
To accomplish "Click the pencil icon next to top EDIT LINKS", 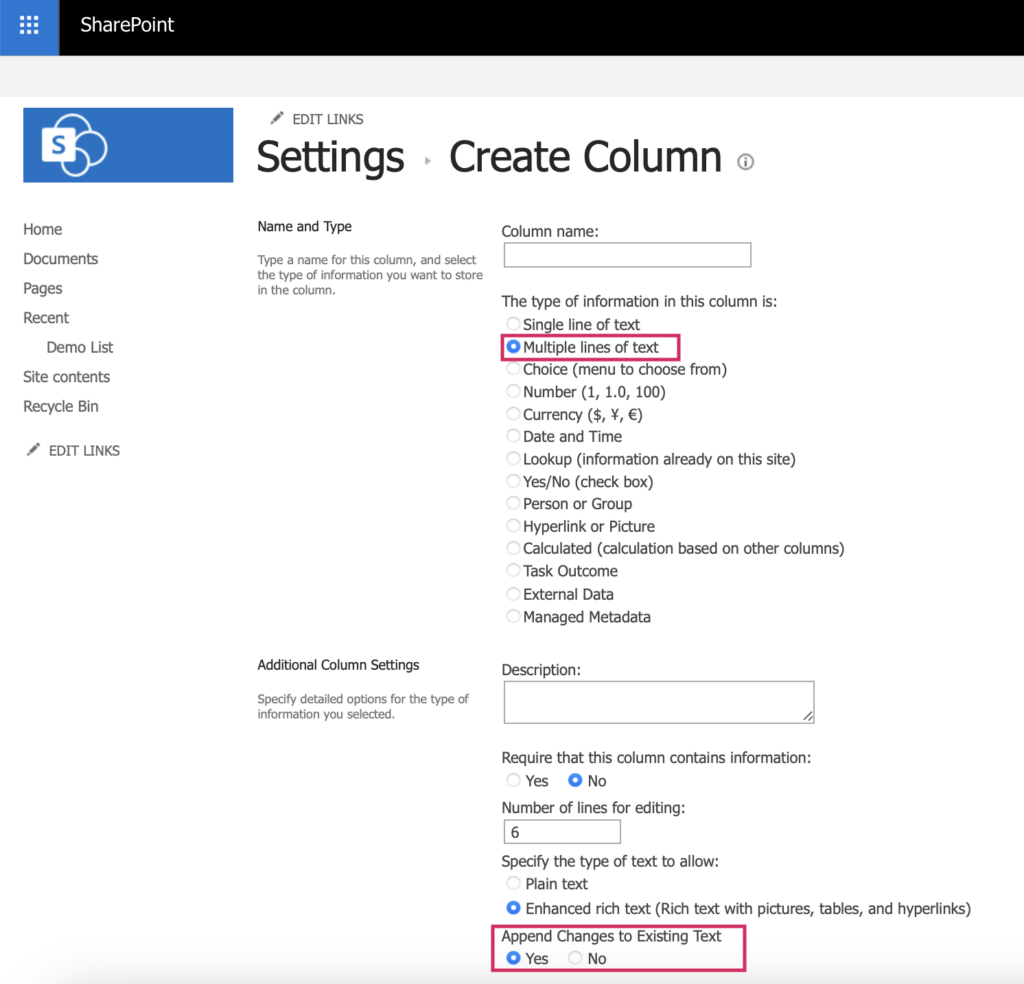I will (277, 118).
